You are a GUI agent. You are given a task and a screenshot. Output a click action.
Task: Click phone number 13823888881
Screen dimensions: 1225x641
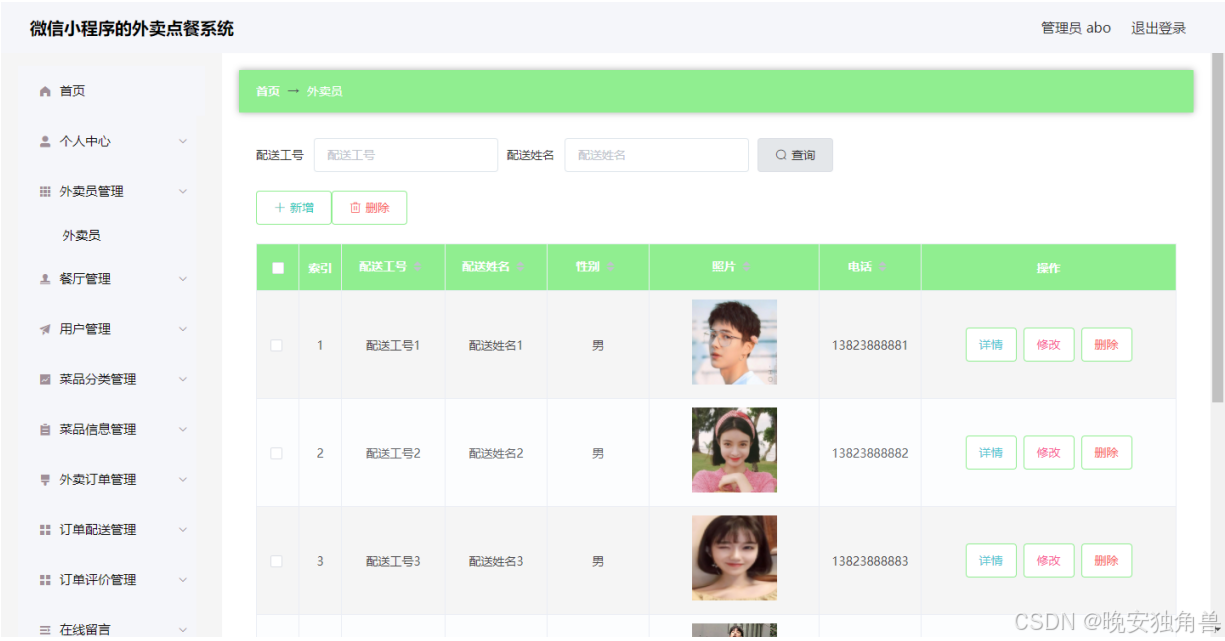click(870, 346)
